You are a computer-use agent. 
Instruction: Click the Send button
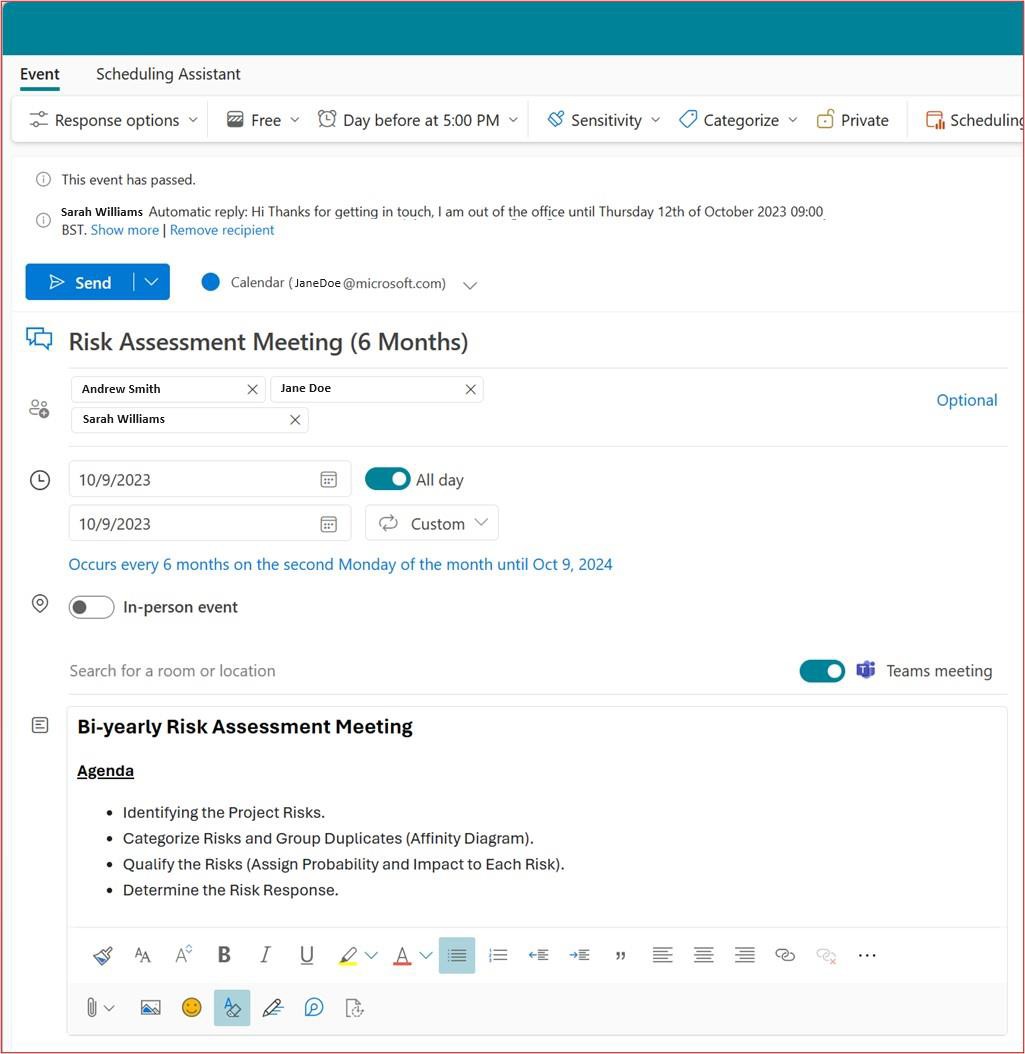pos(80,282)
